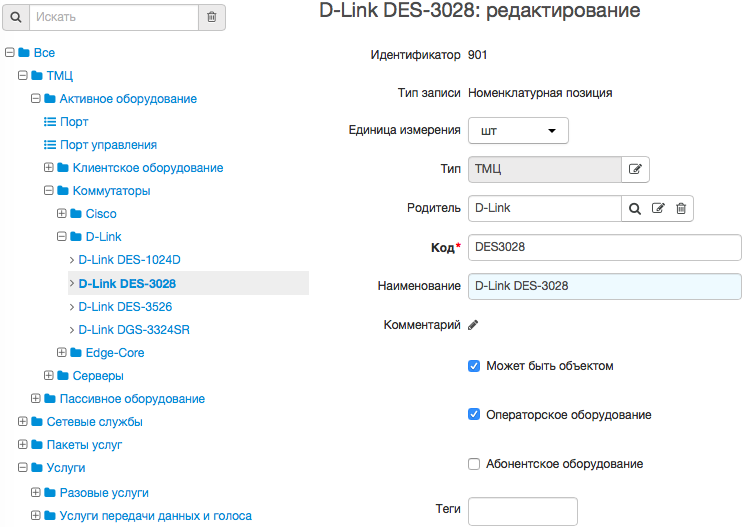
Task: Open D-Link DES-1024D item
Action: (129, 260)
